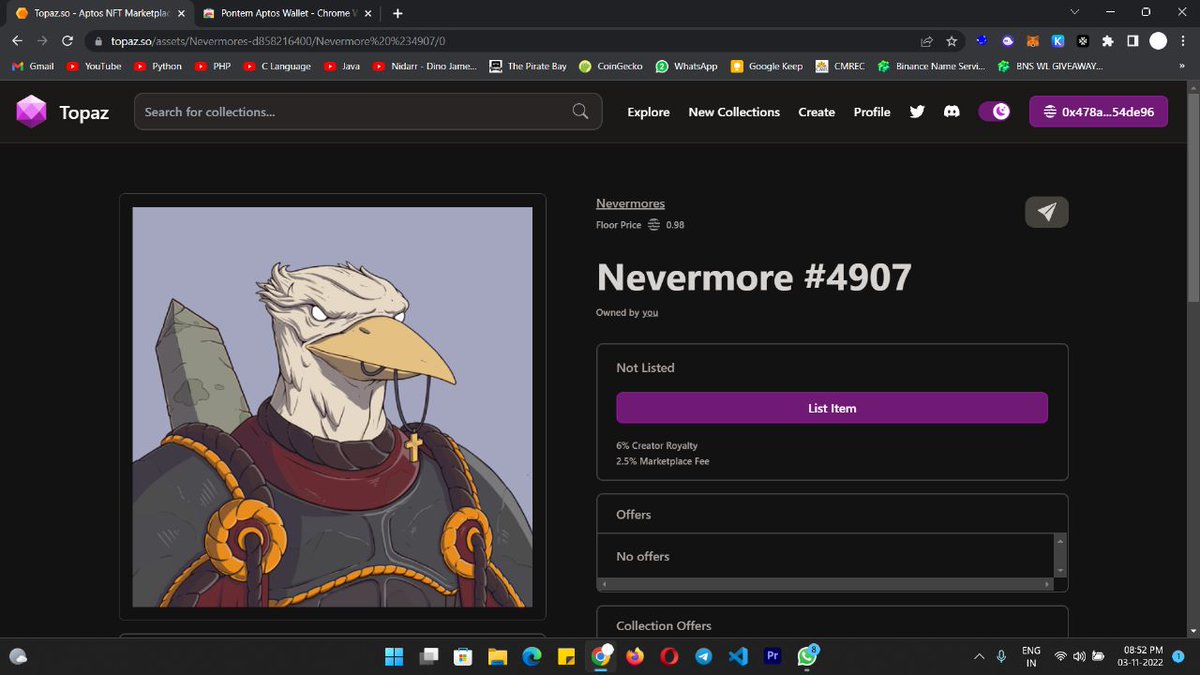This screenshot has height=675, width=1200.
Task: Click wallet address 0x478a...54de96 button
Action: 1098,112
